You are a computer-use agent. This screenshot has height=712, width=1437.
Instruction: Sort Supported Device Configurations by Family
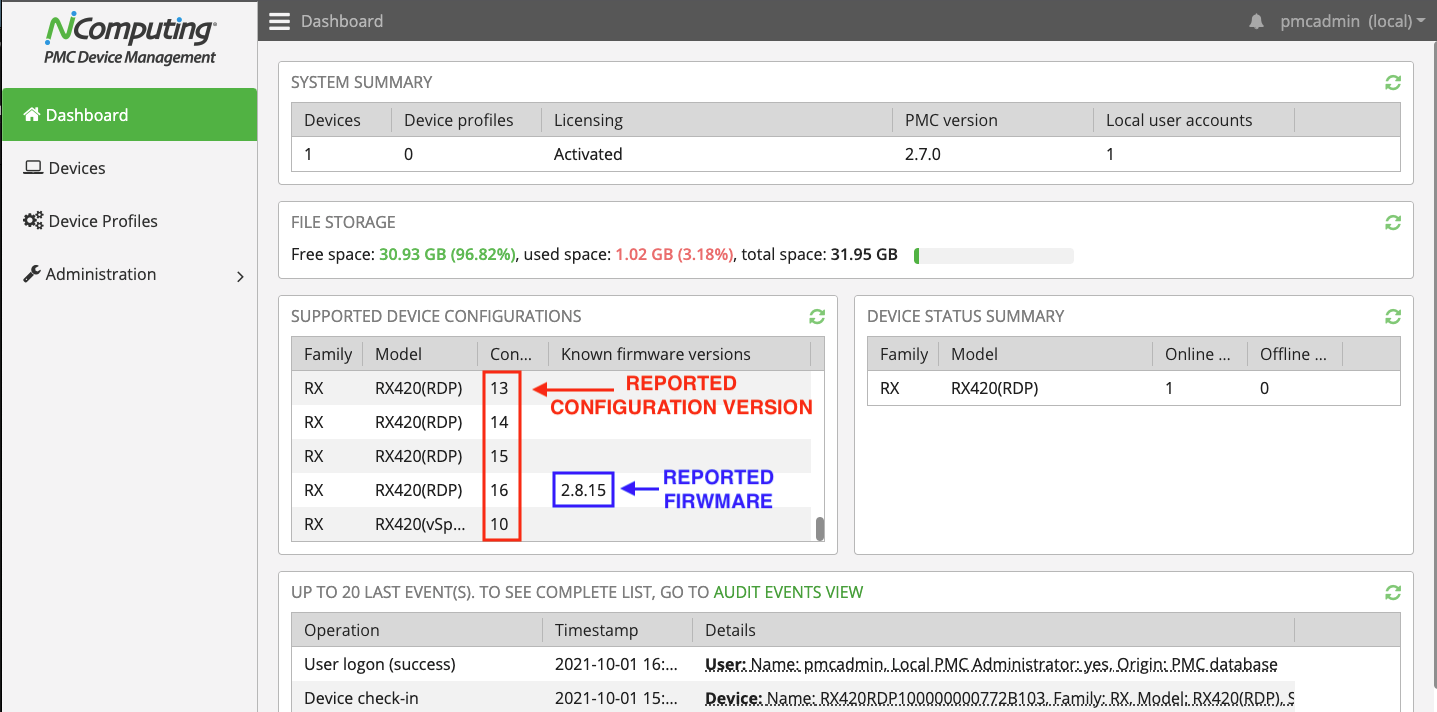tap(327, 354)
